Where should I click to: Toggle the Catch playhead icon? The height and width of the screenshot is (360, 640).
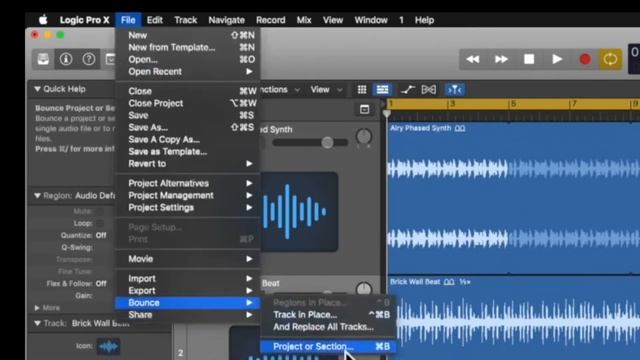tap(455, 89)
